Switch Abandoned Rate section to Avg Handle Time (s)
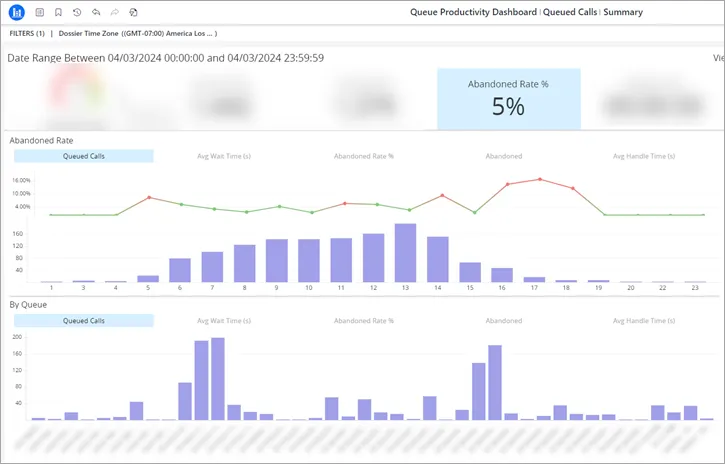 (x=644, y=156)
